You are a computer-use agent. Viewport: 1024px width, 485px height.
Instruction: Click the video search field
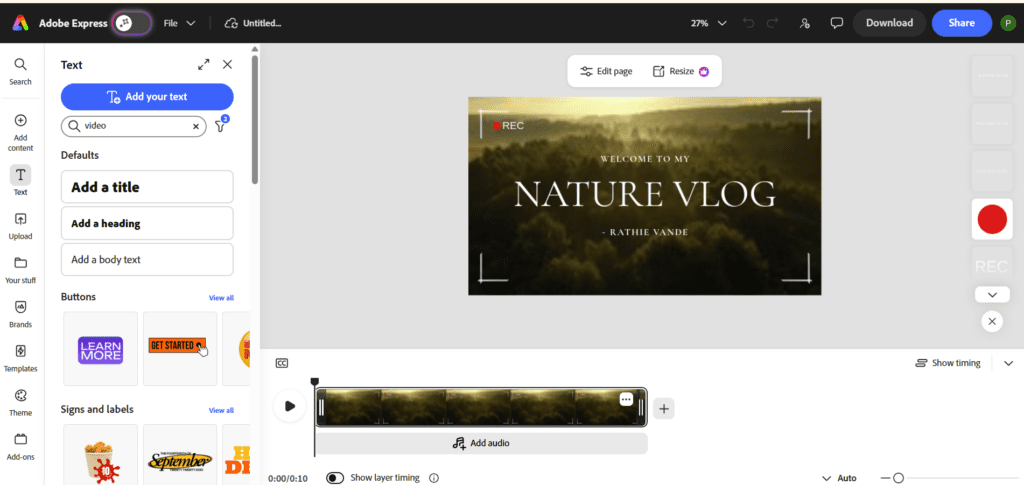133,126
